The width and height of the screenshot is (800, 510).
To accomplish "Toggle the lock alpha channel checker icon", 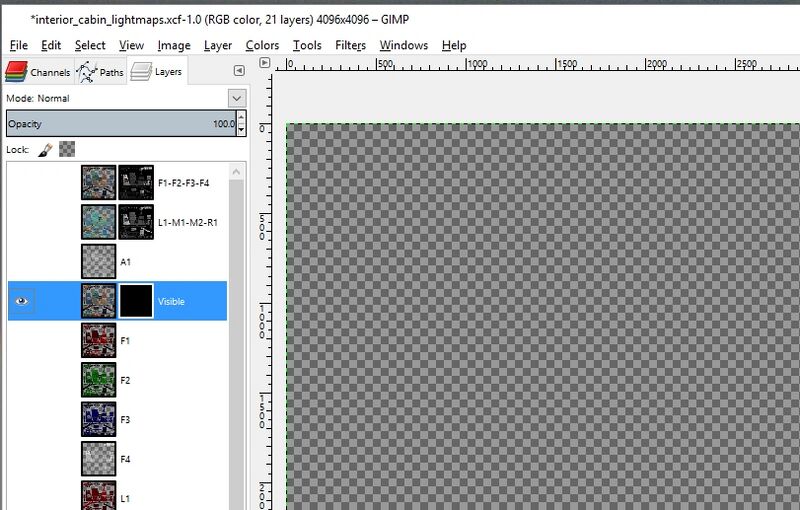I will pyautogui.click(x=67, y=149).
